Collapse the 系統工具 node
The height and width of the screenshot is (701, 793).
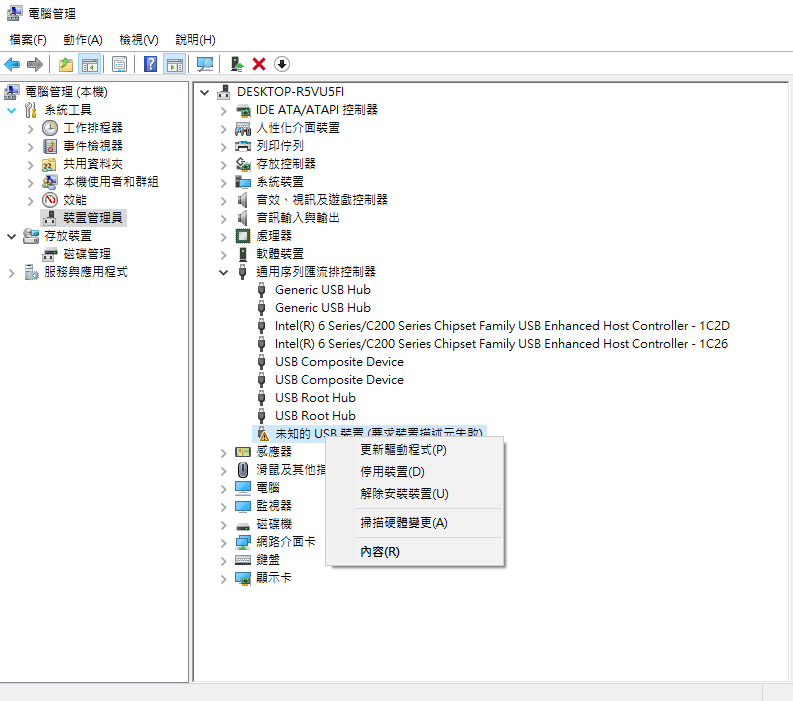[12, 110]
